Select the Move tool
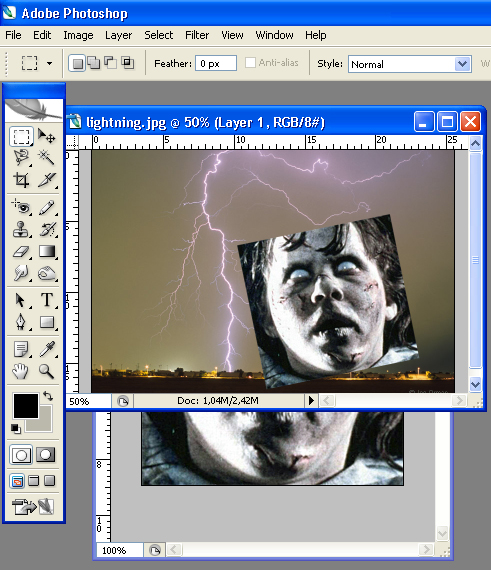Screen dimensions: 491x570 pos(47,137)
